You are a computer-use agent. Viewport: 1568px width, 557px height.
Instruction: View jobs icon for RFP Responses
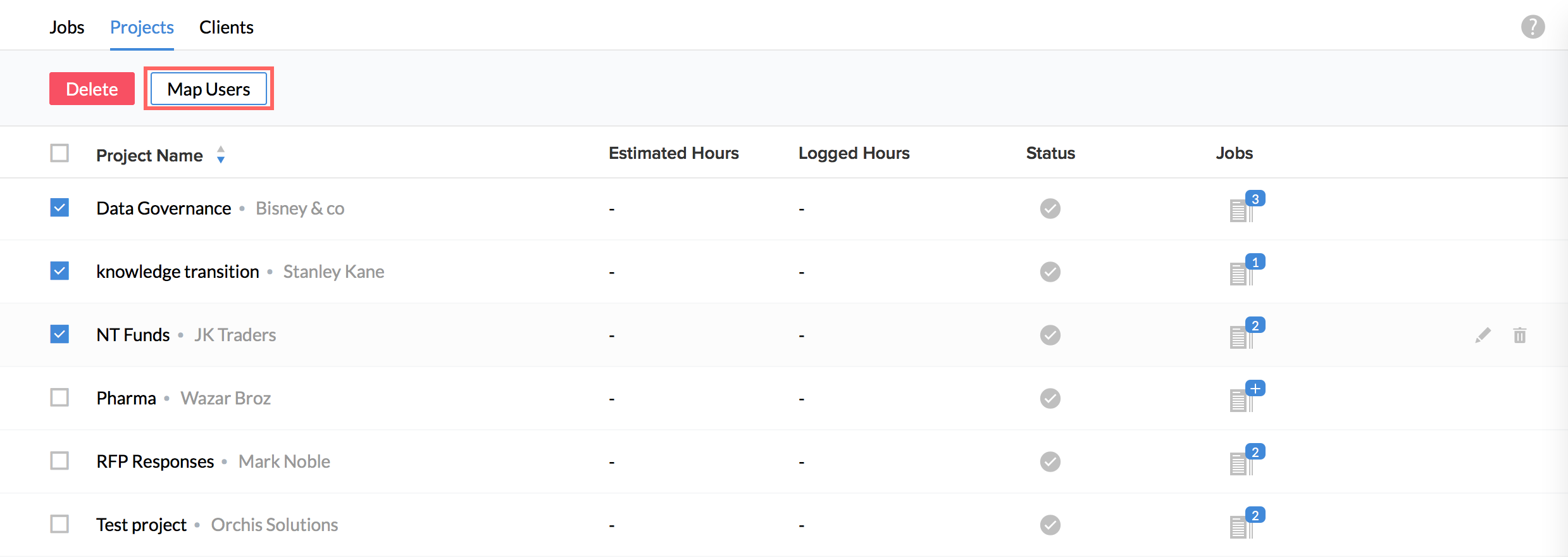click(1241, 462)
